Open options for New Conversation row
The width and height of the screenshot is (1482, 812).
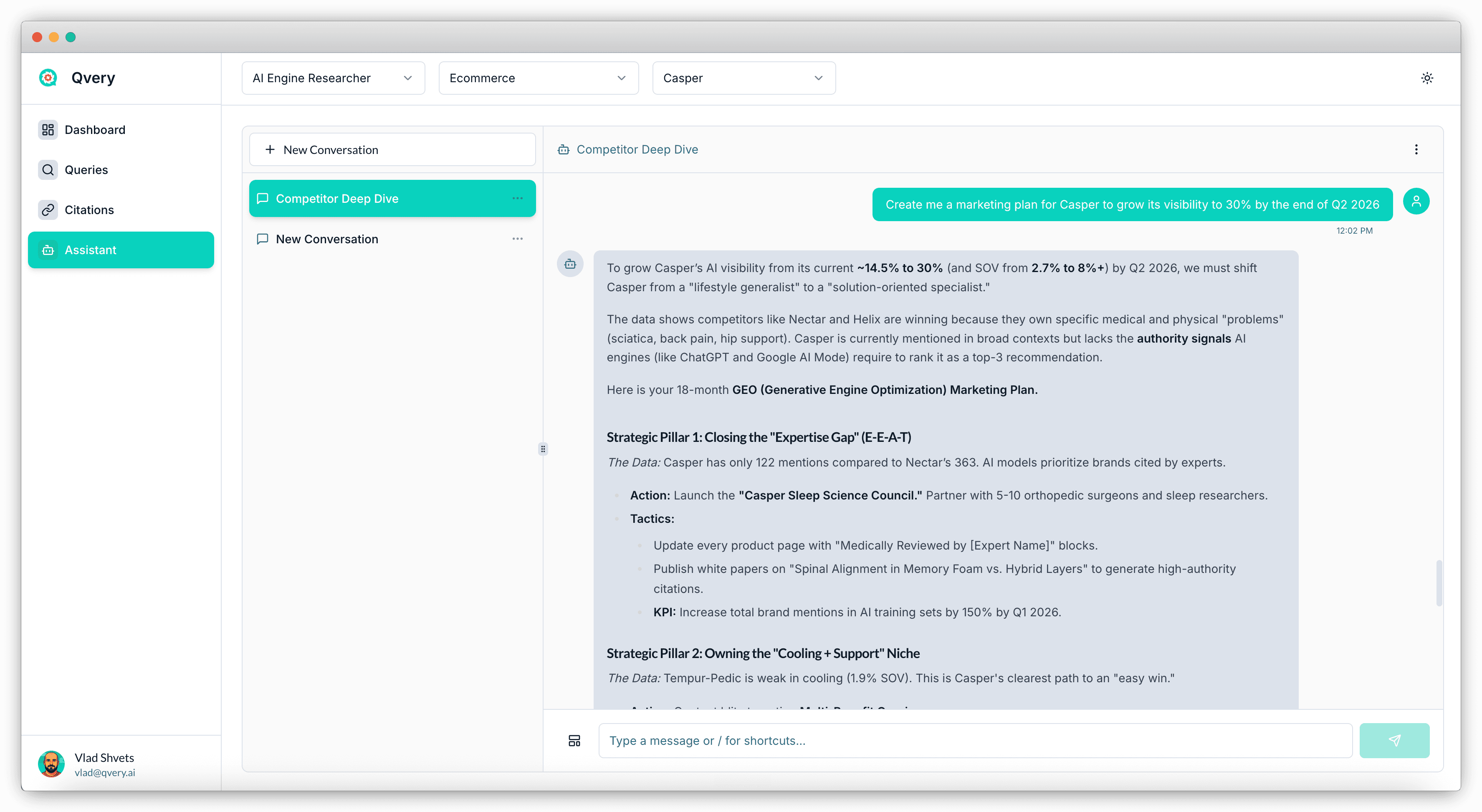(517, 239)
